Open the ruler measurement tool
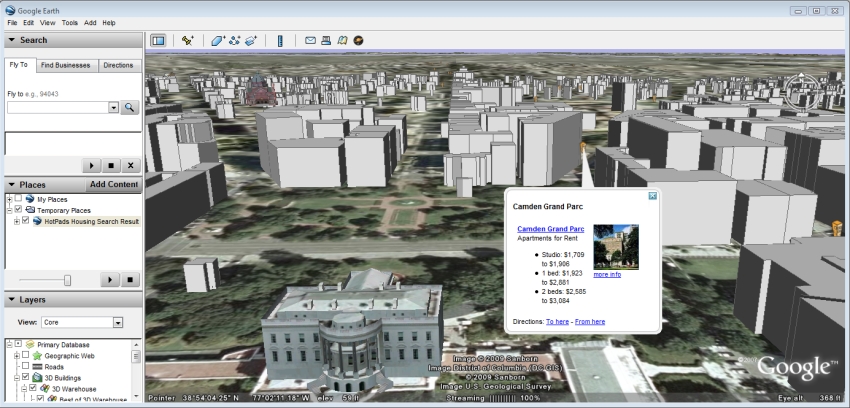The height and width of the screenshot is (408, 850). [x=280, y=40]
